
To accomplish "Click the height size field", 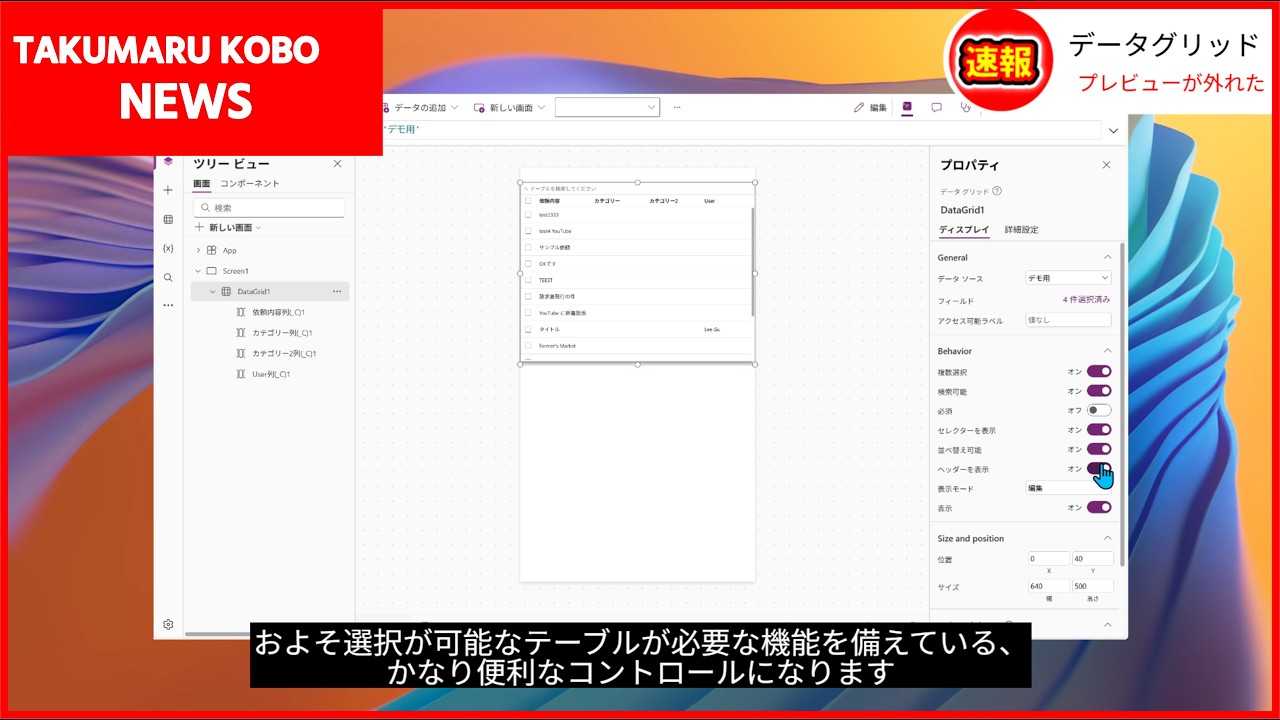I will pos(1092,586).
